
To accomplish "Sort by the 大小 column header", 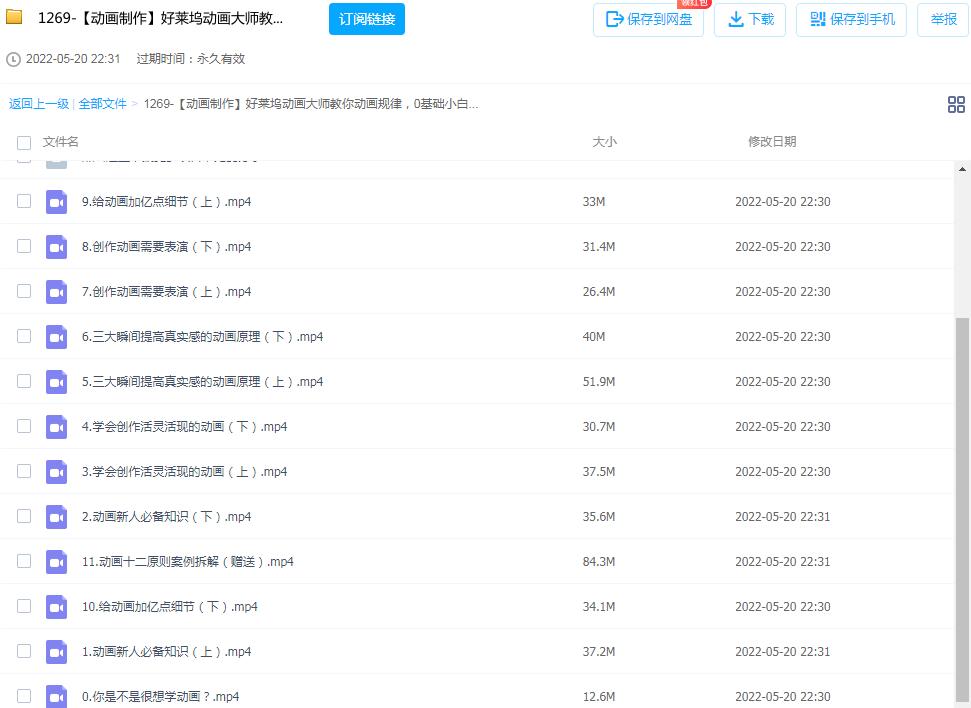I will coord(604,142).
